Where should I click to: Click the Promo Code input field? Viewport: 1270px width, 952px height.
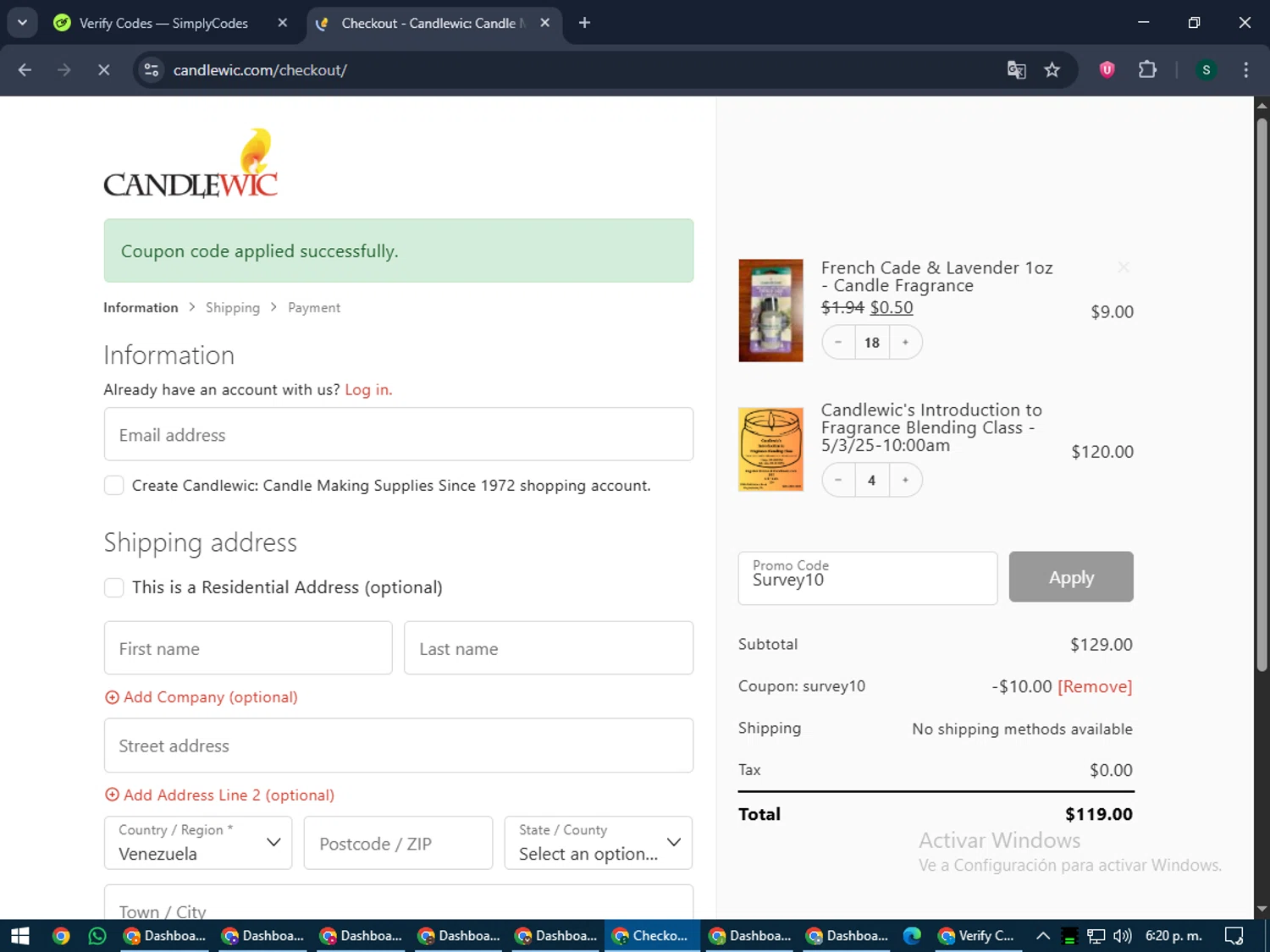point(868,578)
